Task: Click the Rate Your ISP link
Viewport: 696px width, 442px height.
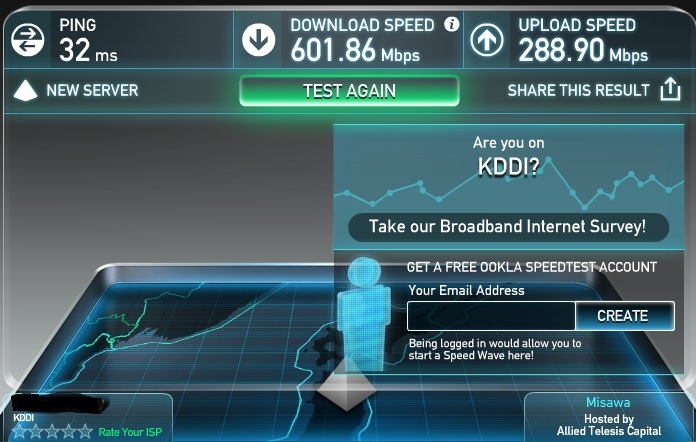Action: (130, 432)
